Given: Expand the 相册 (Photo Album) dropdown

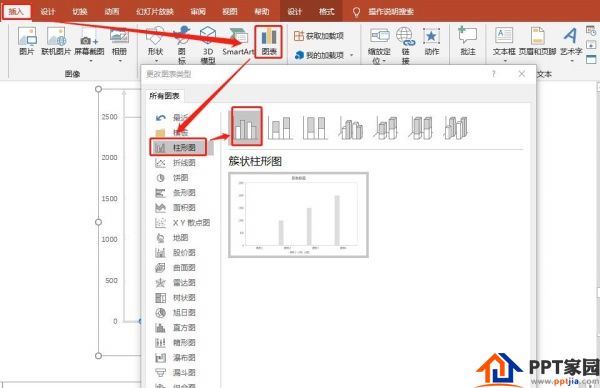Looking at the screenshot, I should click(119, 61).
